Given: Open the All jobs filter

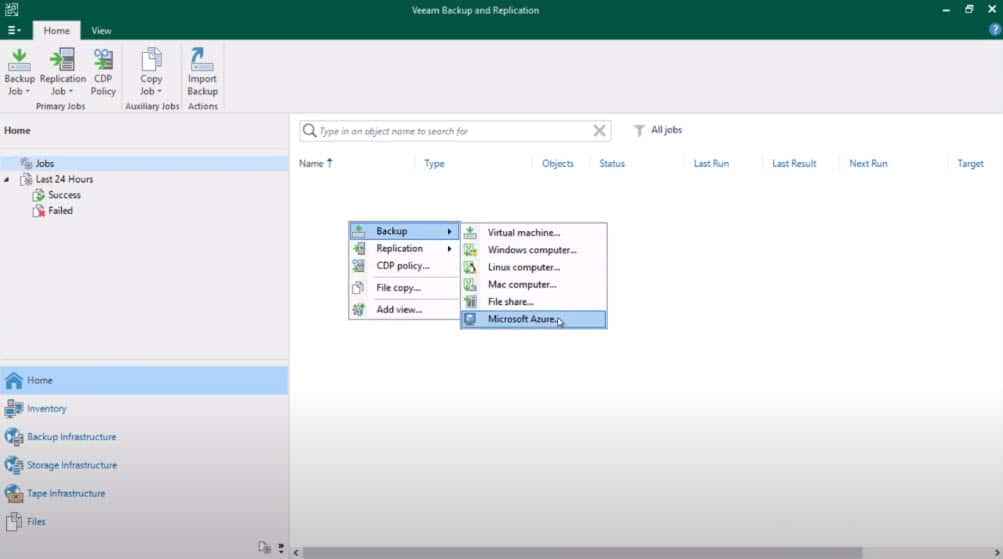Looking at the screenshot, I should pos(658,130).
